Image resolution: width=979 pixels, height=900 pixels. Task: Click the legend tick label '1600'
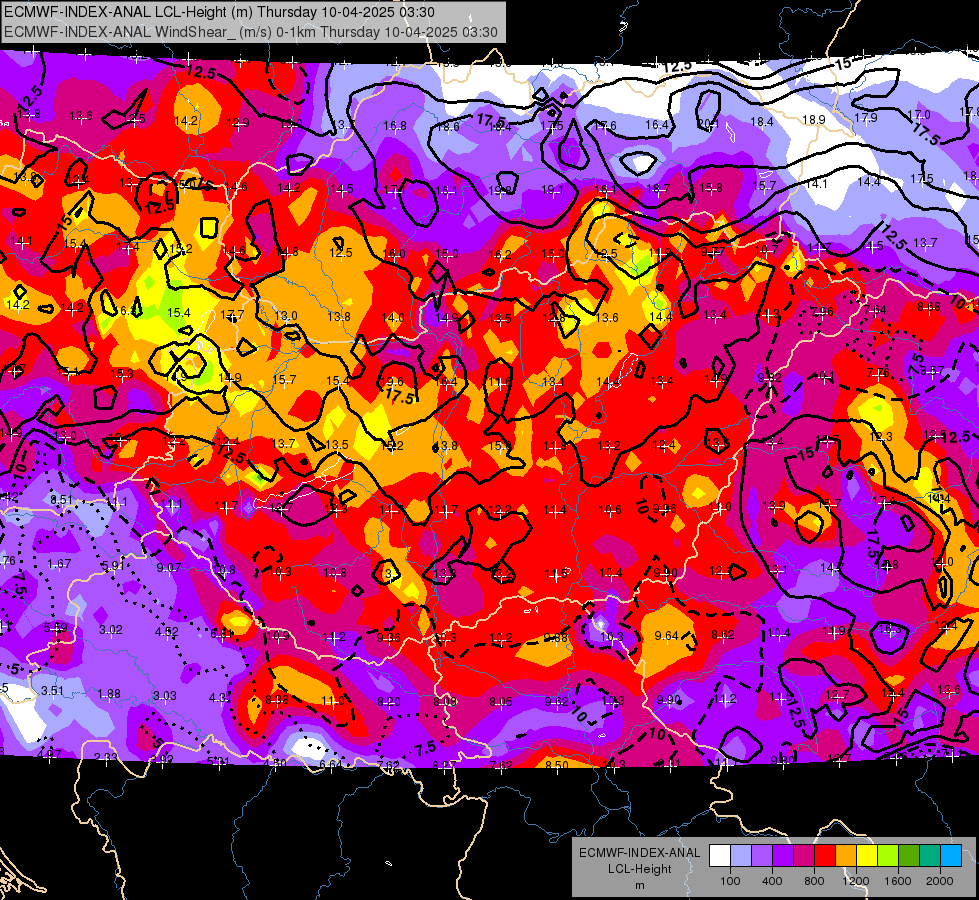pos(898,881)
